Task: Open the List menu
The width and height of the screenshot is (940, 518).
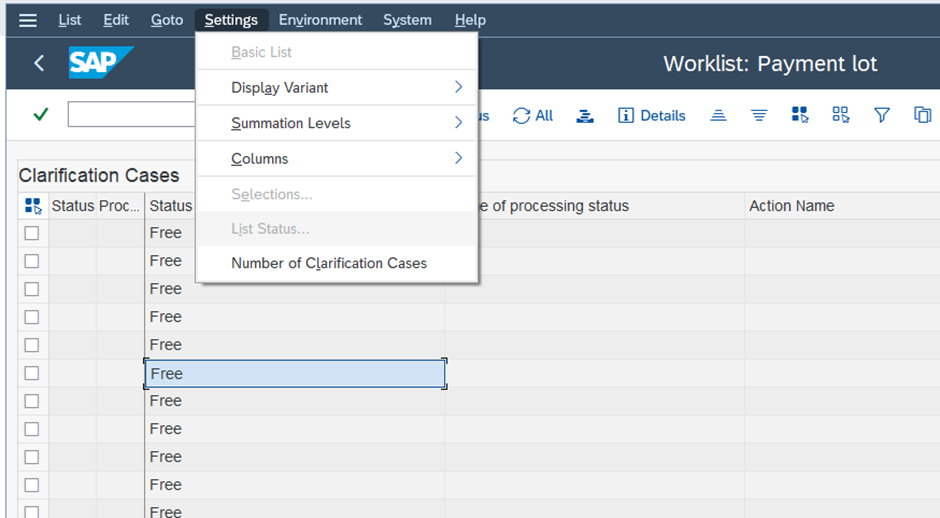Action: (70, 20)
